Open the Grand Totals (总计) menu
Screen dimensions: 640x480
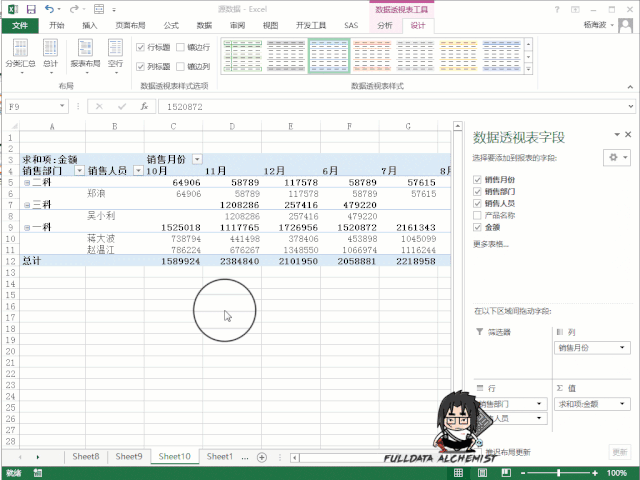[51, 57]
